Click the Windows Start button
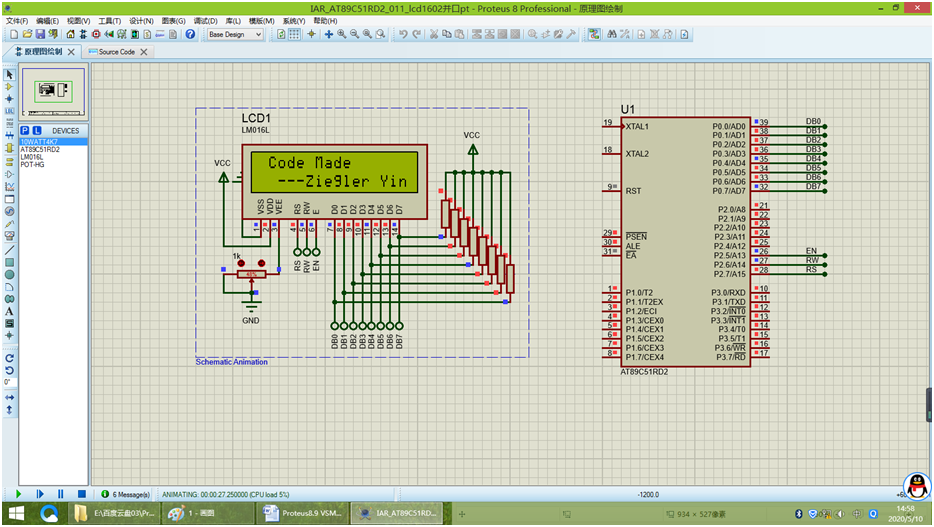The width and height of the screenshot is (934, 527). click(16, 513)
